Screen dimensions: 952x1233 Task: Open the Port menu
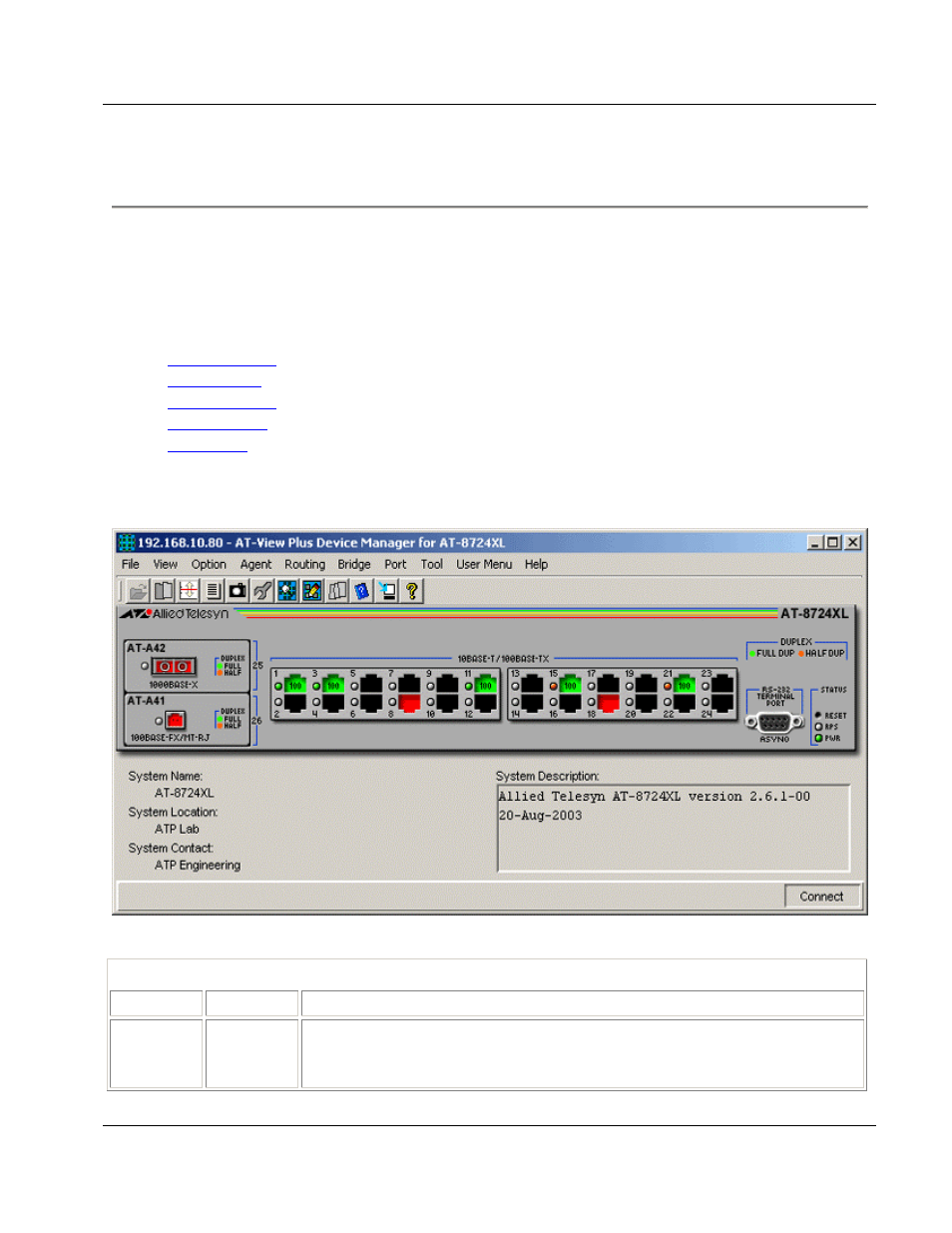coord(395,564)
